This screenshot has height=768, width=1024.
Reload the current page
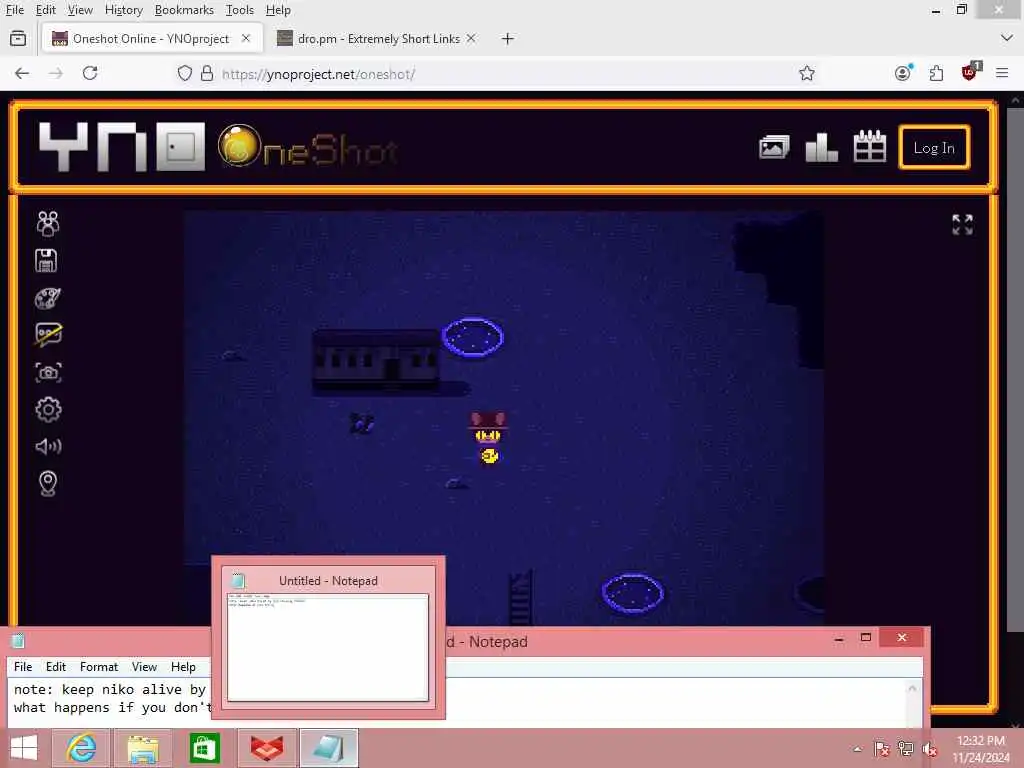tap(90, 73)
